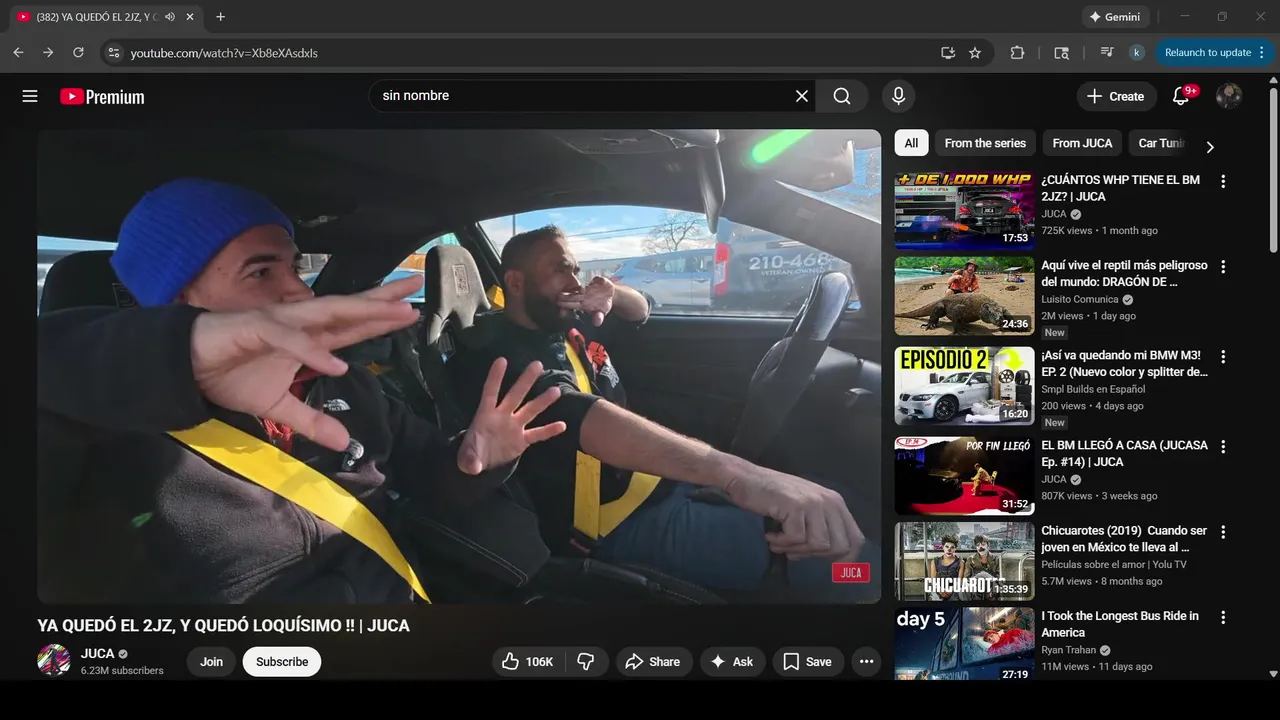Click Smpl Builds en Español channel
This screenshot has width=1280, height=720.
1093,389
